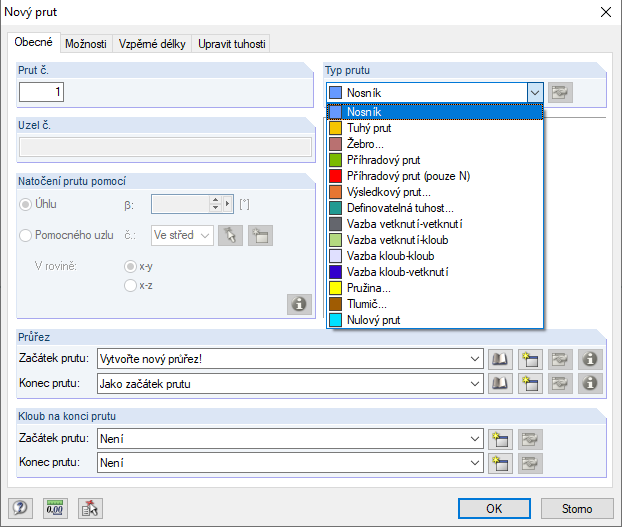Choose the x-z plane radio button
This screenshot has height=527, width=622.
(130, 286)
